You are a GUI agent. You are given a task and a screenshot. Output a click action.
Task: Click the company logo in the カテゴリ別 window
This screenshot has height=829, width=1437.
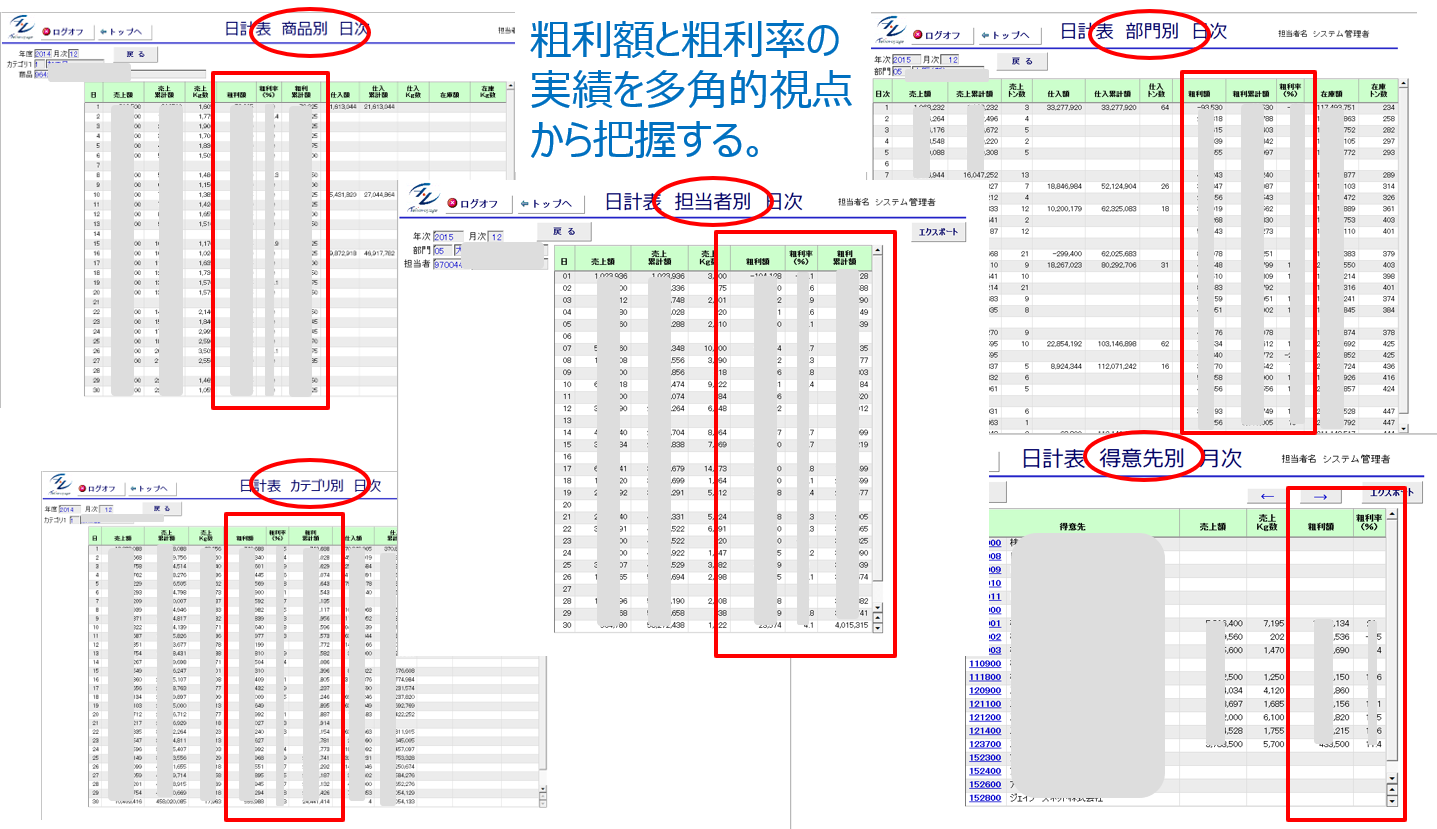pyautogui.click(x=62, y=486)
